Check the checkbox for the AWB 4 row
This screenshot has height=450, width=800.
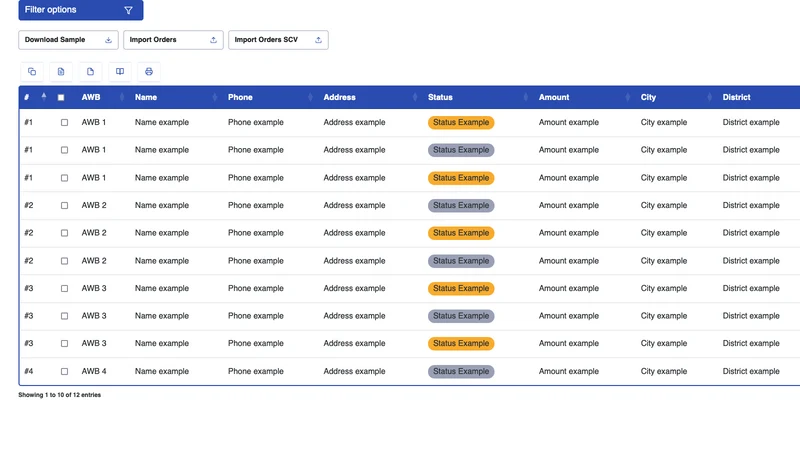coord(64,371)
